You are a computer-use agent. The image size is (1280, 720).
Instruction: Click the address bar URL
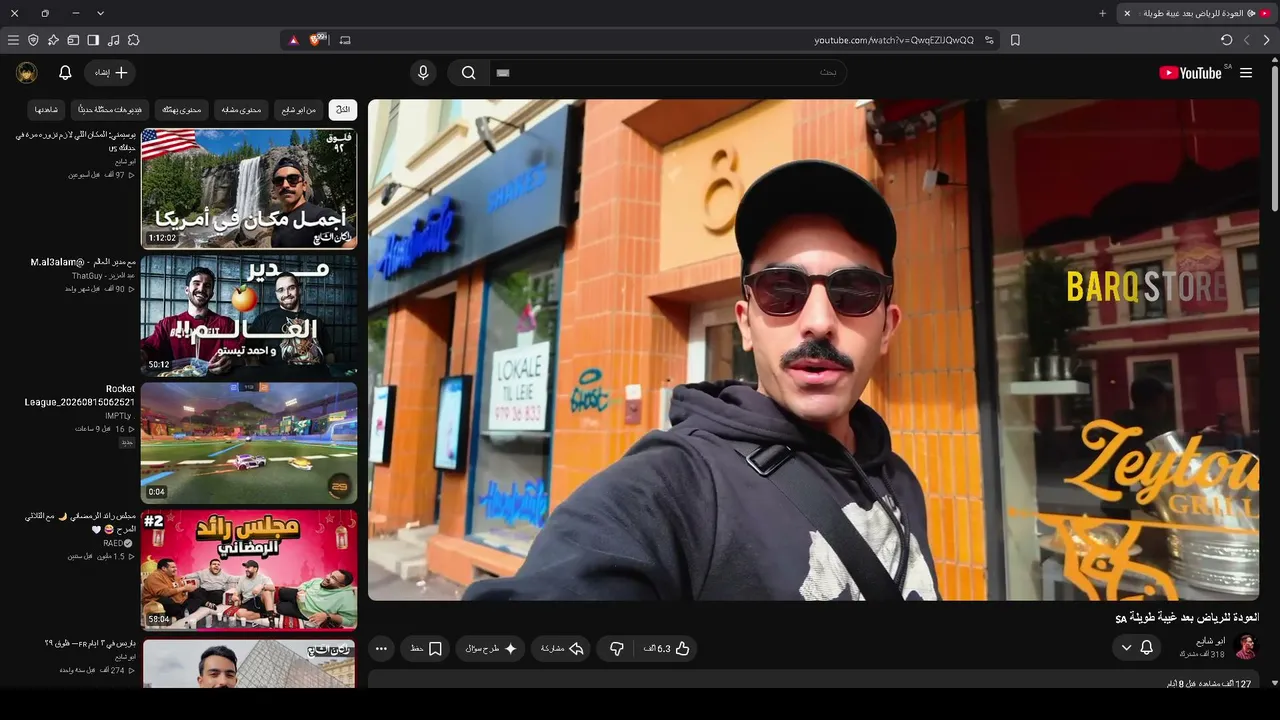coord(894,40)
